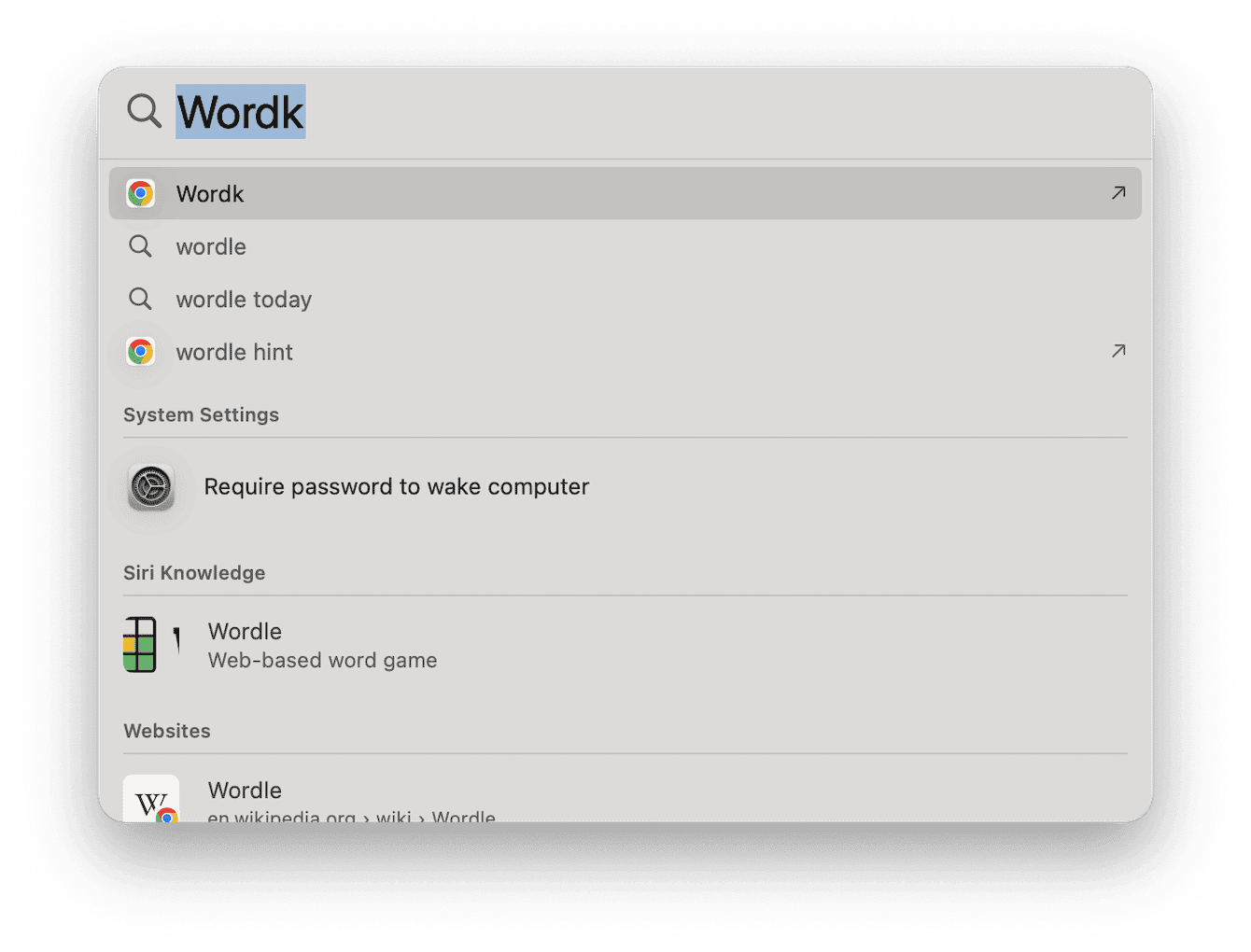The image size is (1251, 952).
Task: Click inside the Spotlight search field
Action: tap(560, 111)
